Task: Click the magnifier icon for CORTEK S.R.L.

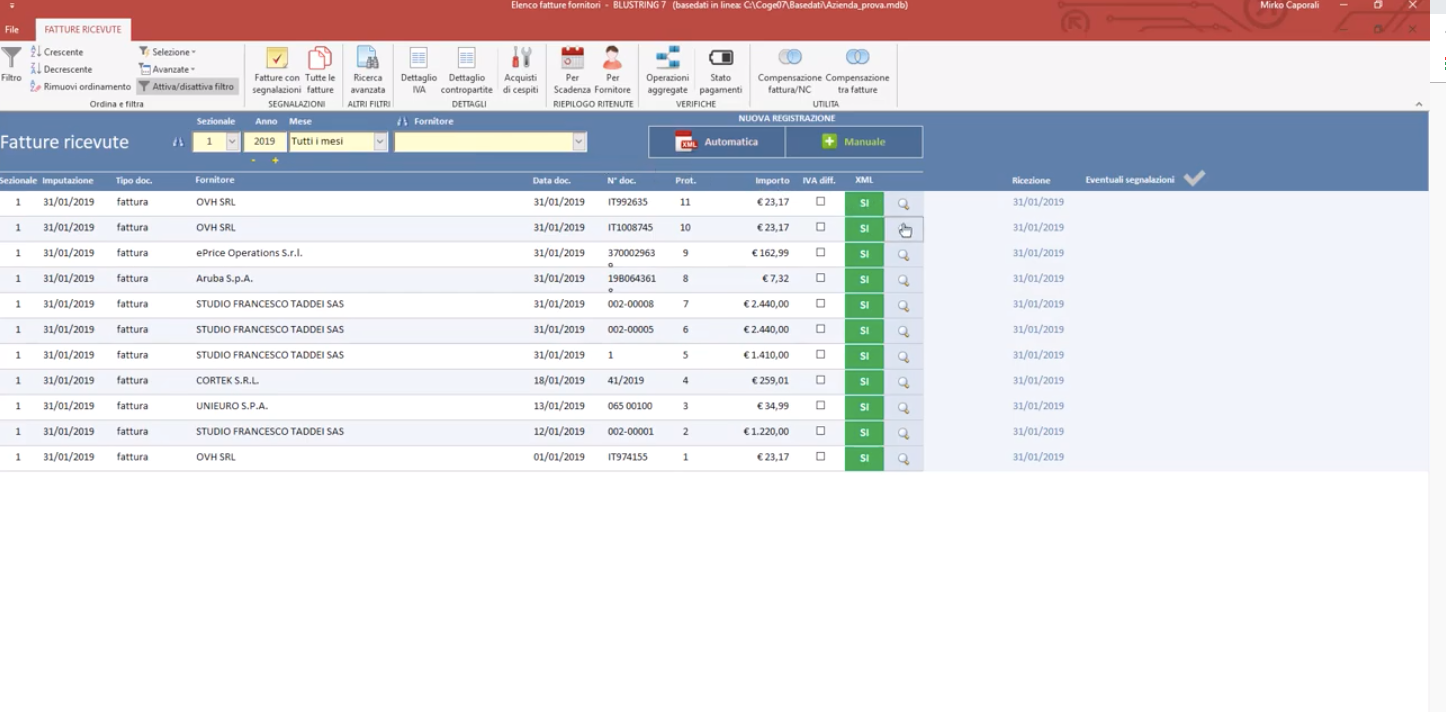Action: [x=903, y=382]
